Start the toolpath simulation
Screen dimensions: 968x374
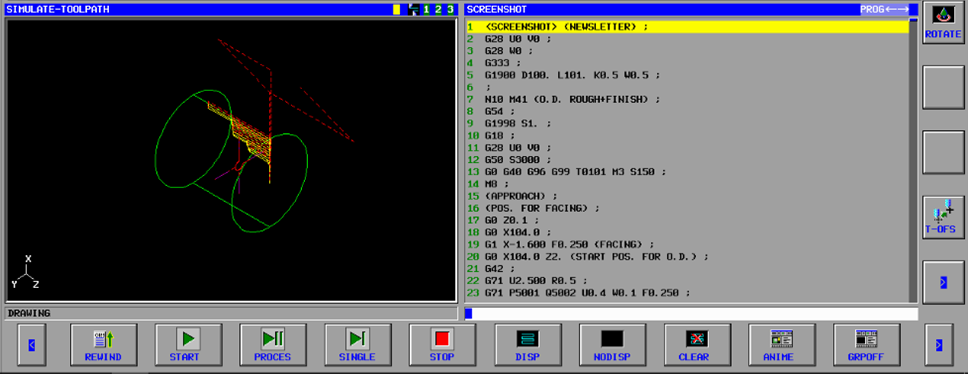[188, 345]
